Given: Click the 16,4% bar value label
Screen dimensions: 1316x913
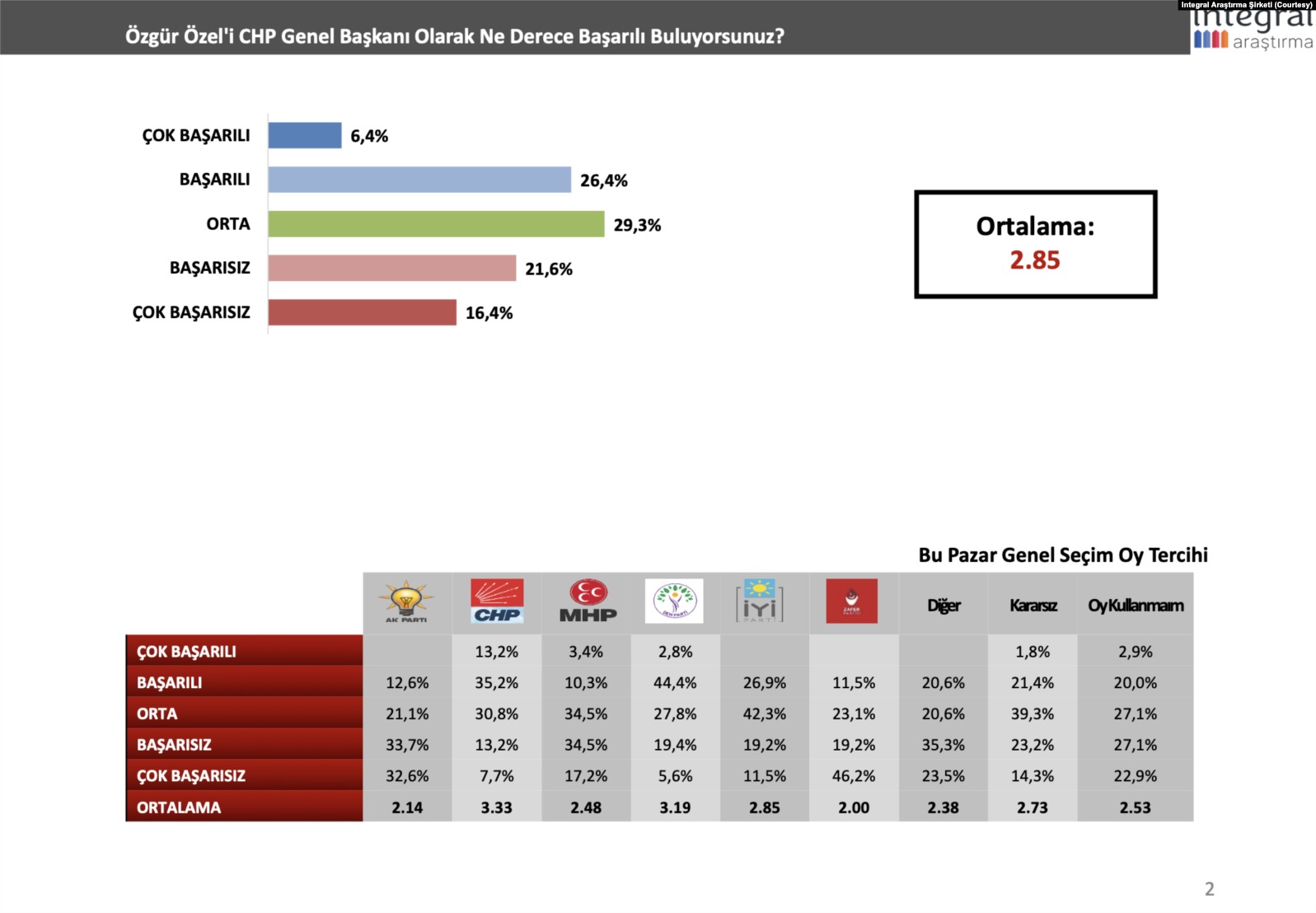Looking at the screenshot, I should [x=489, y=313].
